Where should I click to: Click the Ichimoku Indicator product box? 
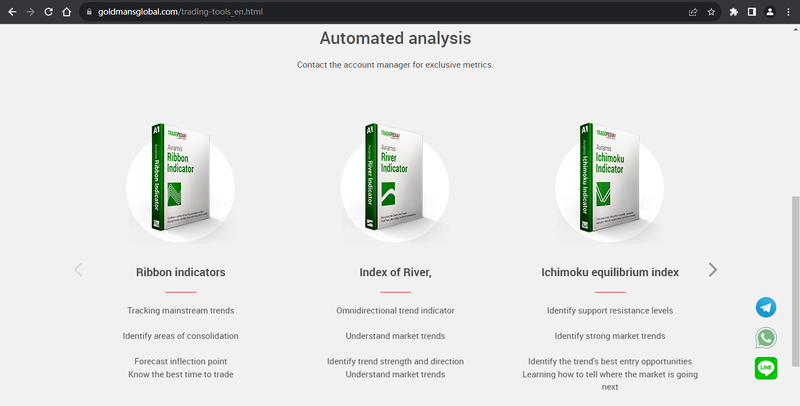click(609, 177)
